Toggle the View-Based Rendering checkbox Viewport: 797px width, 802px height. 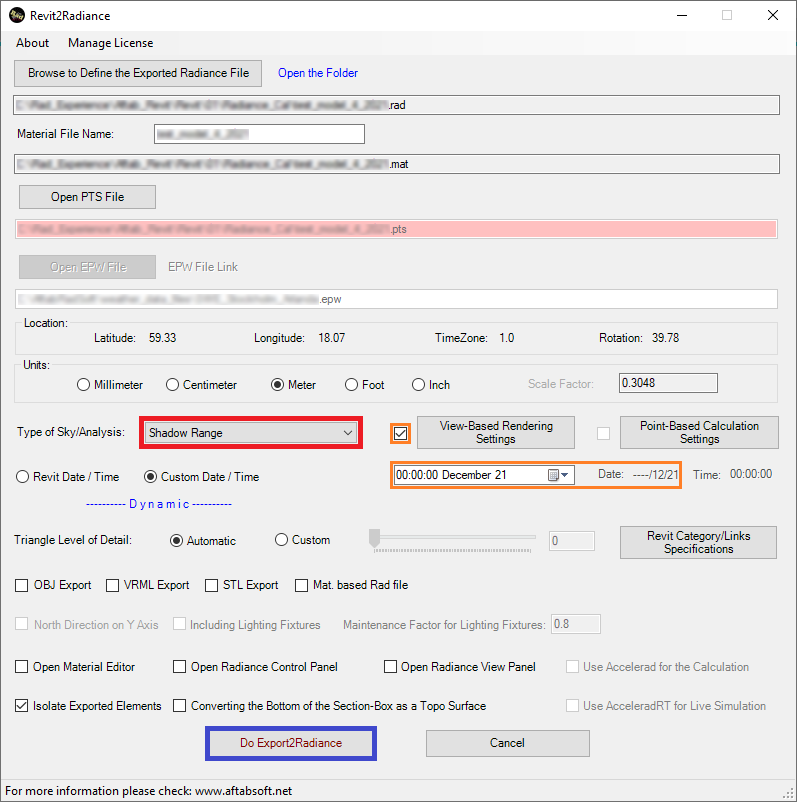pyautogui.click(x=401, y=433)
